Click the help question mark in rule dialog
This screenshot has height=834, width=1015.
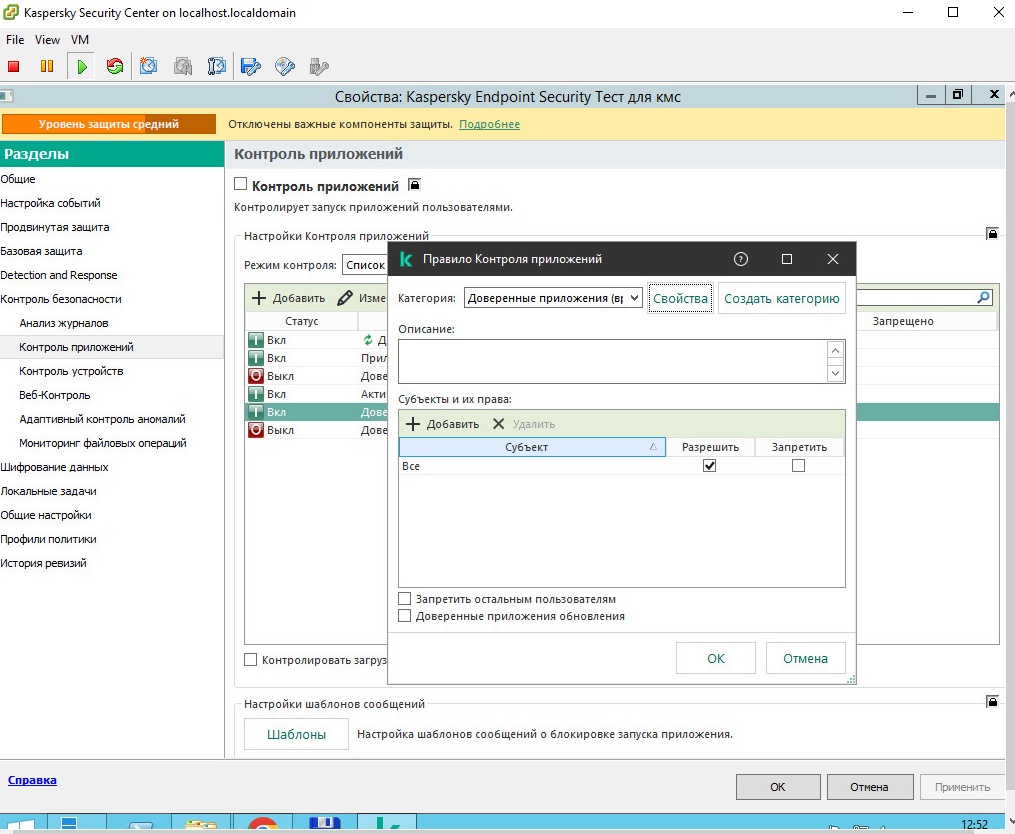pos(740,259)
